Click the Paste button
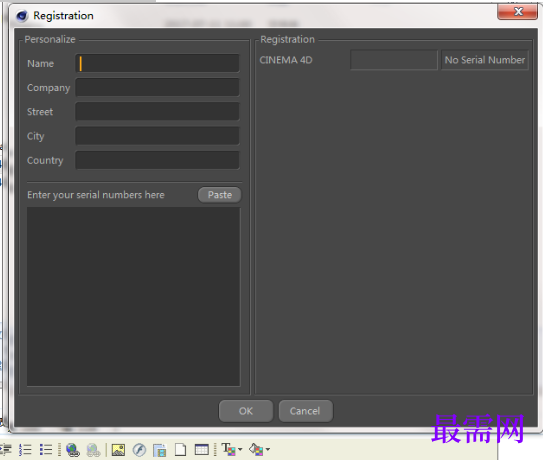The width and height of the screenshot is (543, 460). click(220, 195)
